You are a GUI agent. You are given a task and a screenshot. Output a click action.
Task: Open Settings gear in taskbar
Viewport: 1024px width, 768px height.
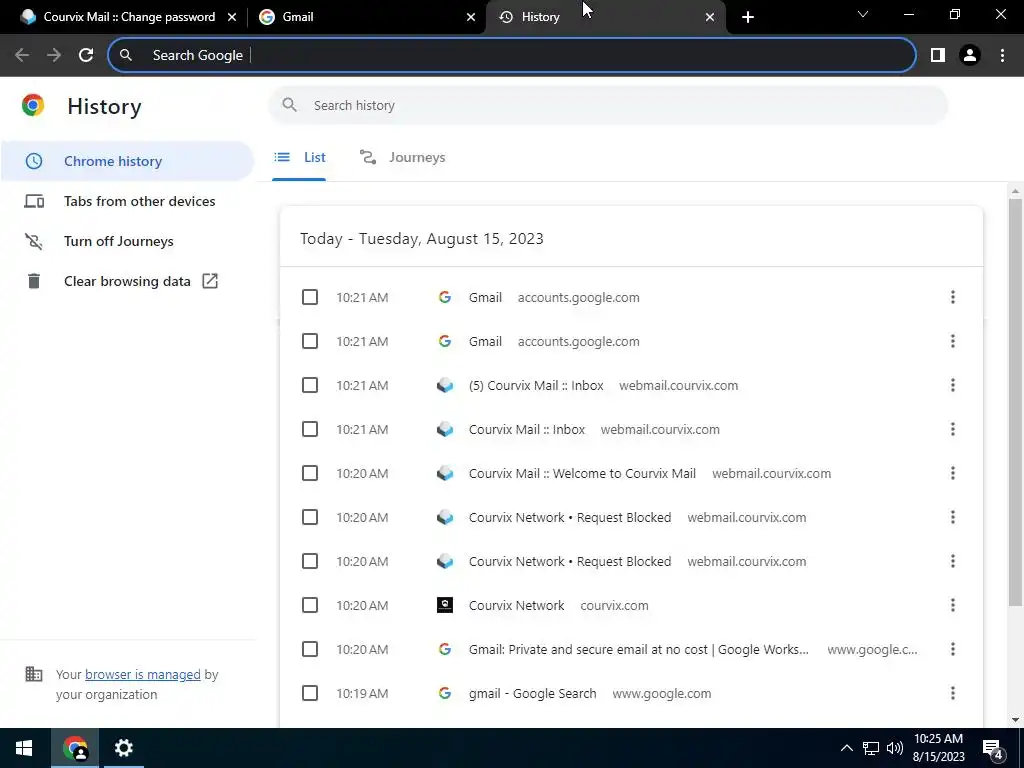coord(123,748)
